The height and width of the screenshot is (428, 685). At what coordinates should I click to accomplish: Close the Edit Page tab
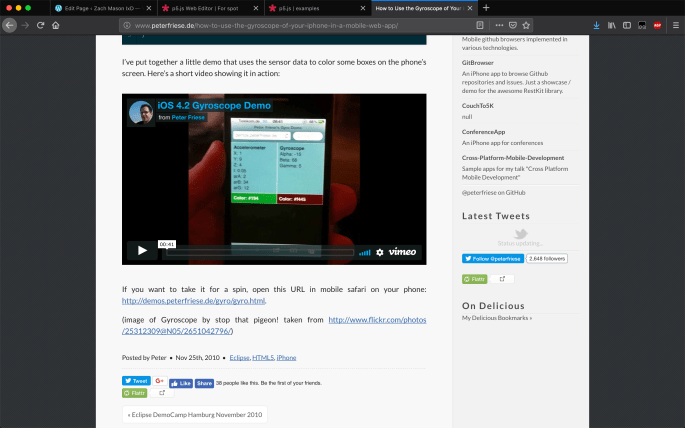point(149,8)
